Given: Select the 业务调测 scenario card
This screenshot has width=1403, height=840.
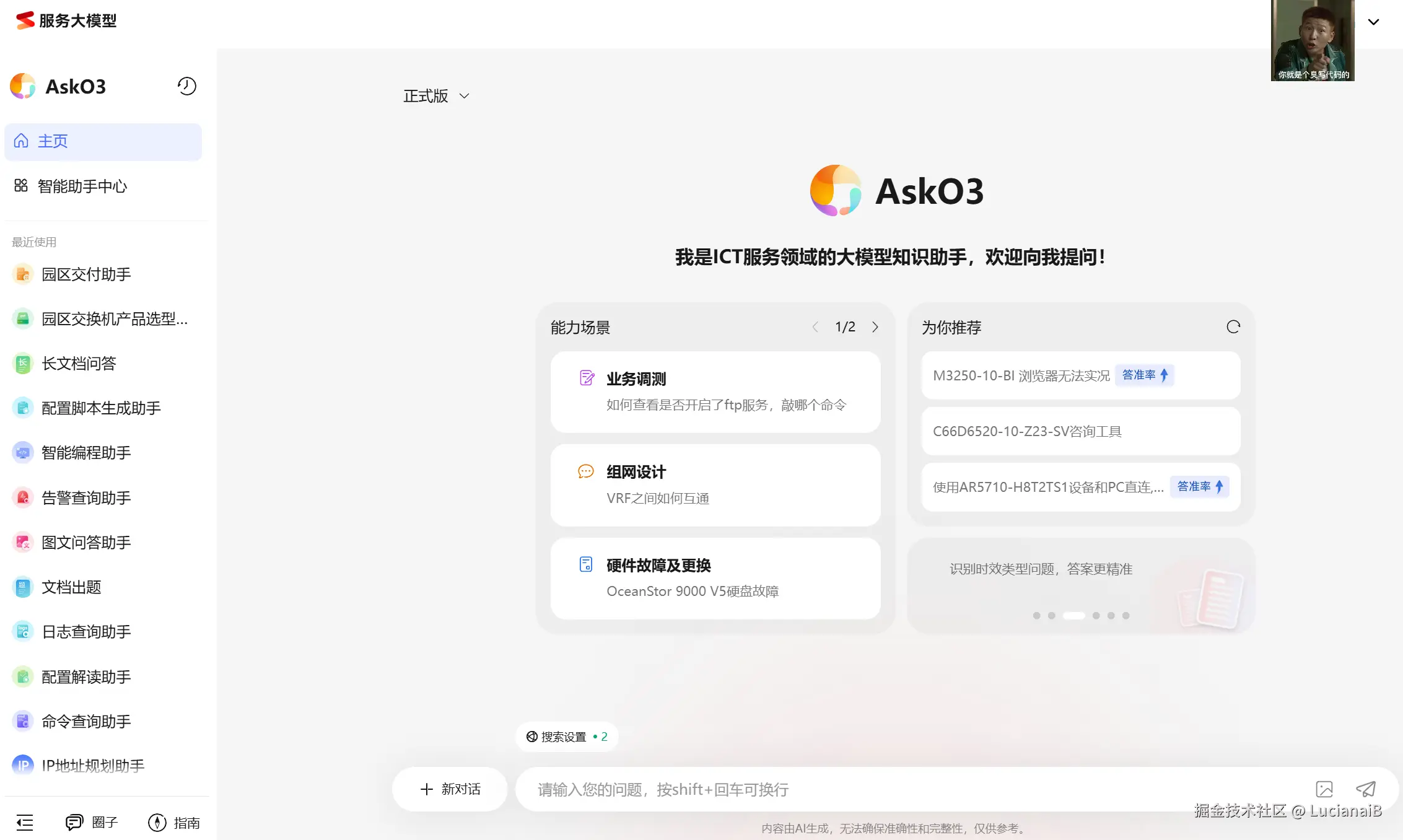Looking at the screenshot, I should point(715,392).
